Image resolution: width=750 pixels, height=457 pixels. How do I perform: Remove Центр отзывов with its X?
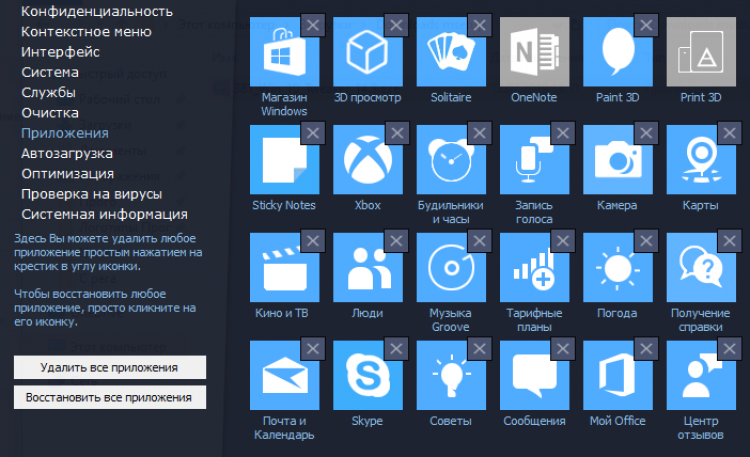729,348
